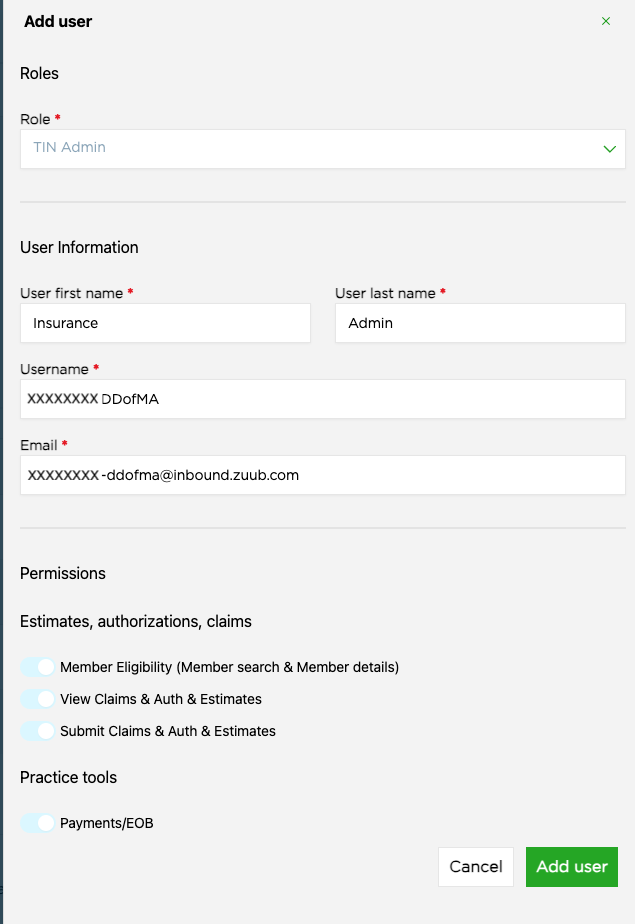Select the Username text field
Image resolution: width=635 pixels, height=924 pixels.
tap(322, 399)
